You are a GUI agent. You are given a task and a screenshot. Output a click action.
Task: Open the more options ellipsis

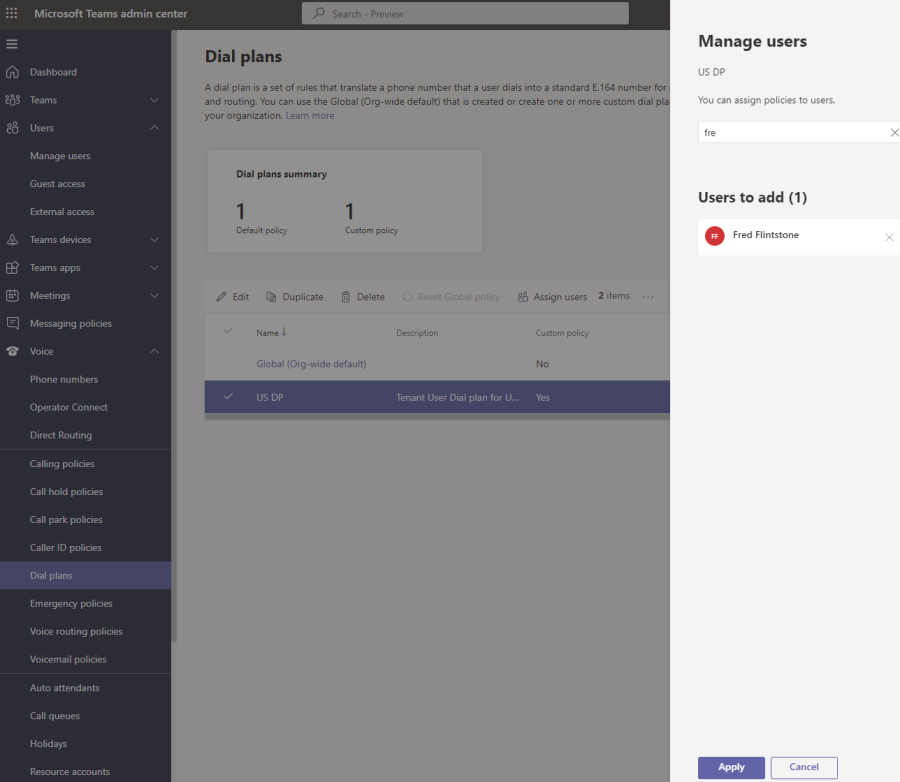648,297
